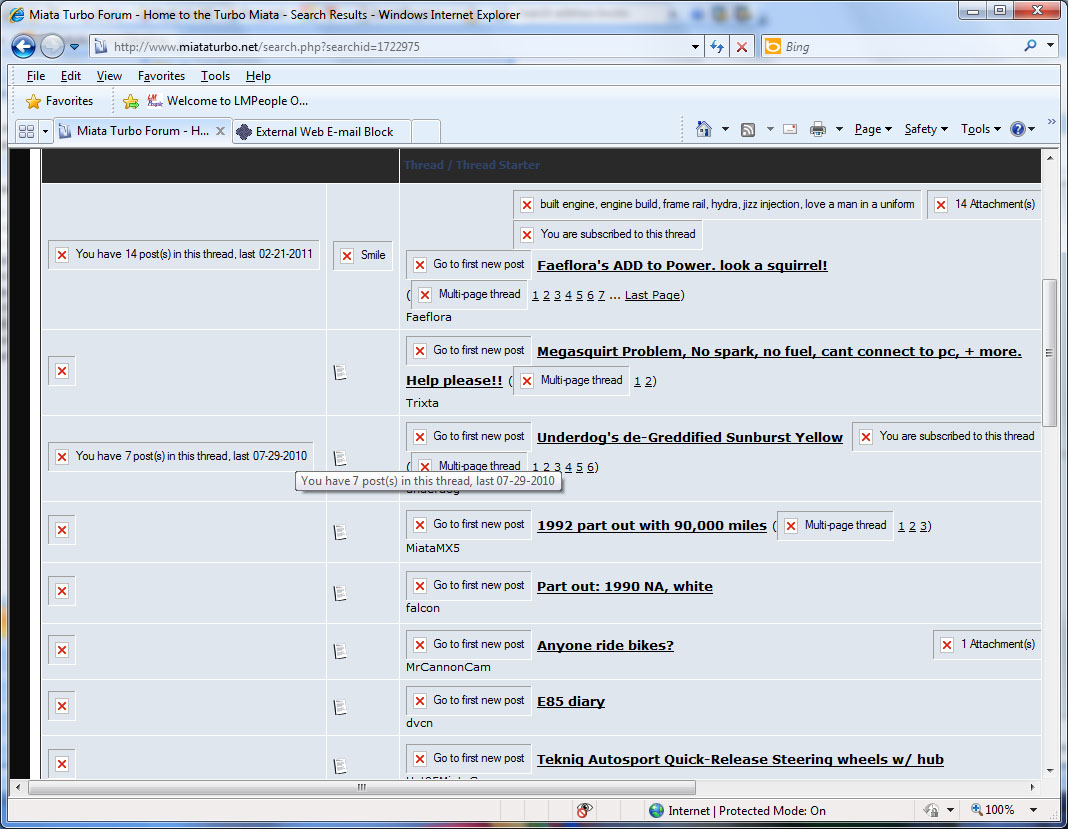Screen dimensions: 1068x829
Task: Click the broken status image in falcon's row
Action: coord(62,591)
